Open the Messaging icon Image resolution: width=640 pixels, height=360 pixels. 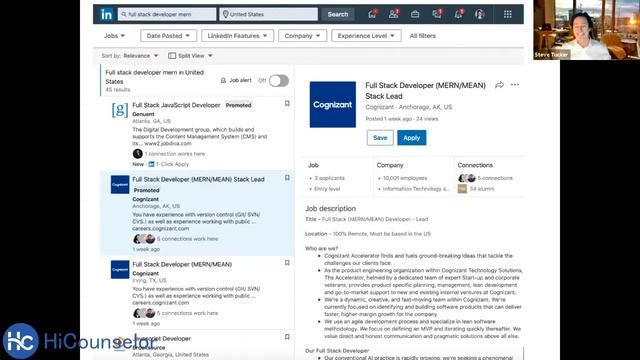pyautogui.click(x=437, y=14)
